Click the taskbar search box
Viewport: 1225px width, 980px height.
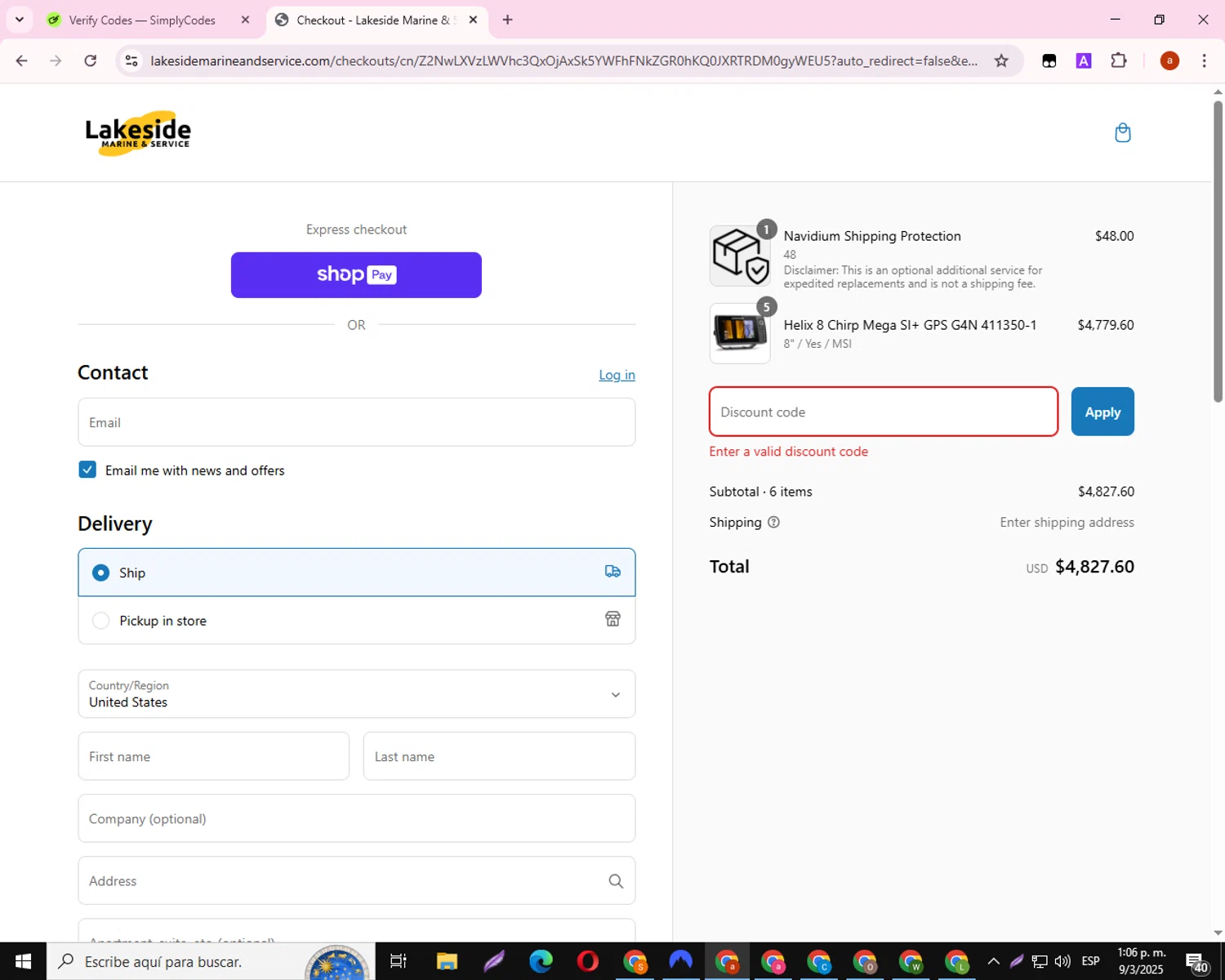[211, 961]
